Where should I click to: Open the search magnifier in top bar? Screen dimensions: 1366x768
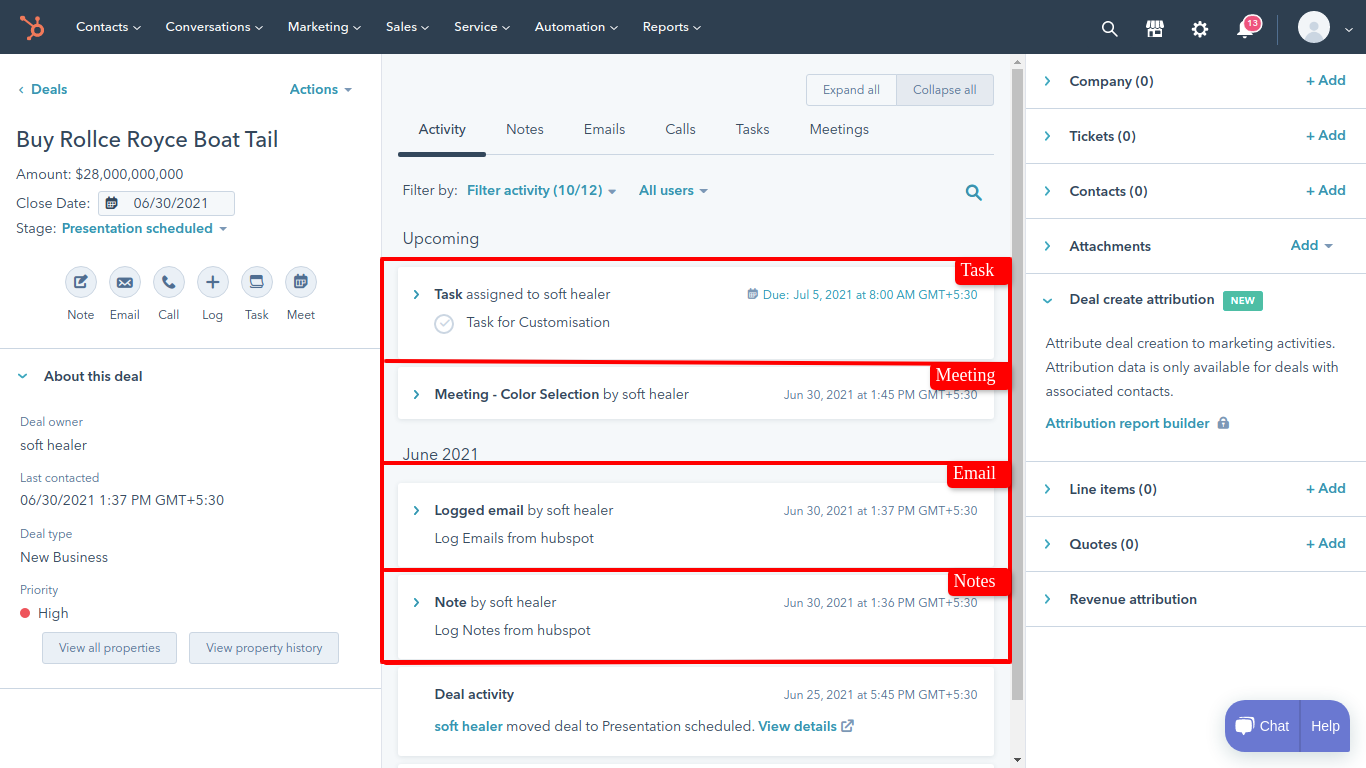coord(1109,28)
